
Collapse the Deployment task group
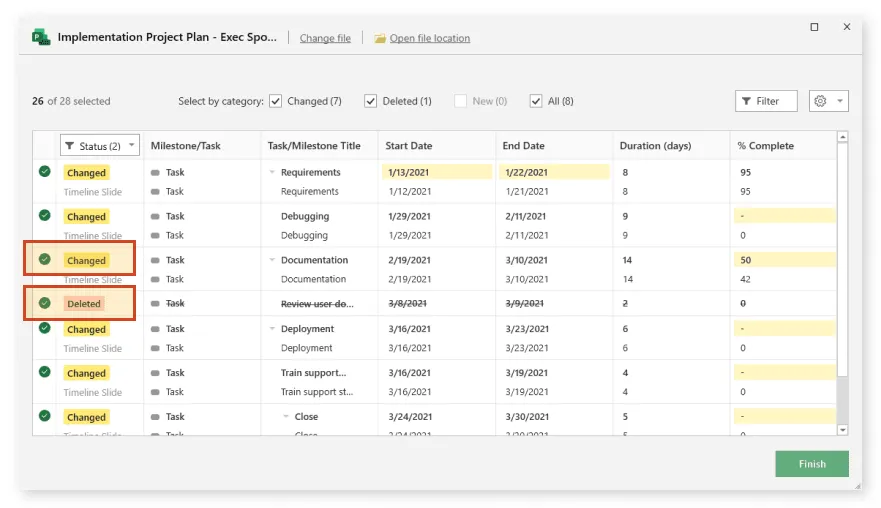(x=272, y=329)
